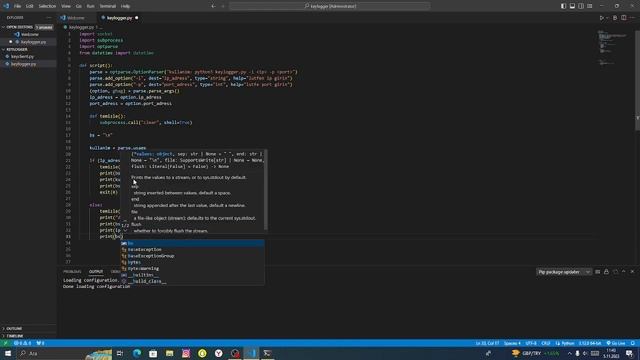Select the BaseExceptionGroup suggestion
640x360 pixels.
192,256
